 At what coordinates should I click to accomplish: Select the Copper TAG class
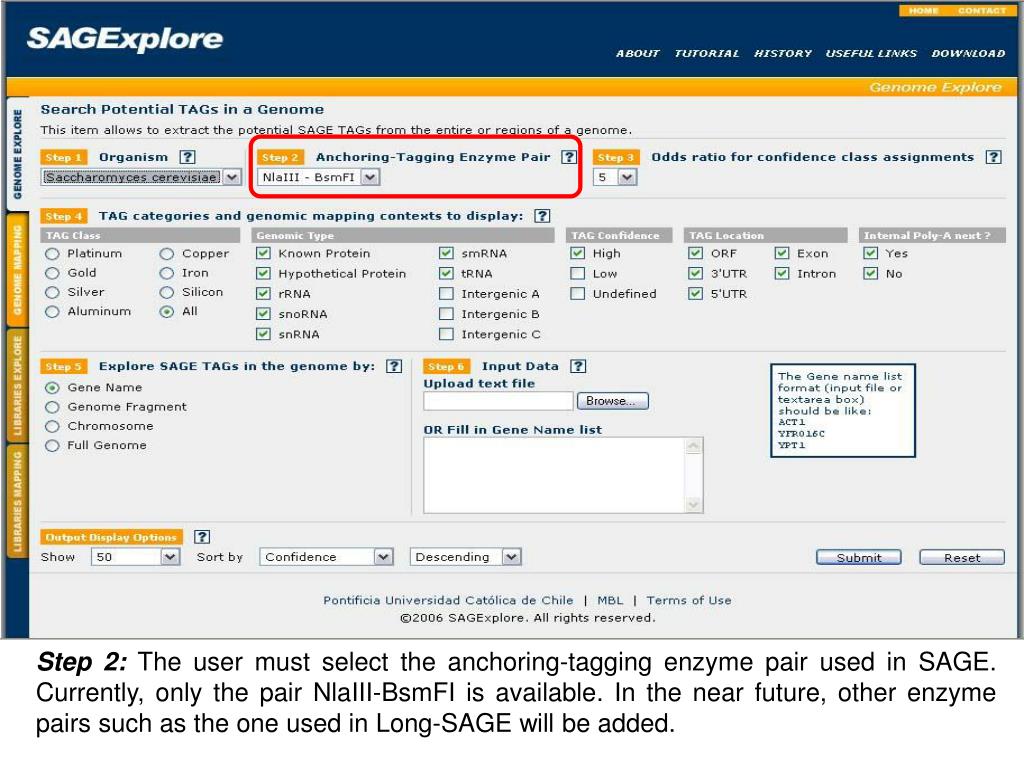coord(167,253)
